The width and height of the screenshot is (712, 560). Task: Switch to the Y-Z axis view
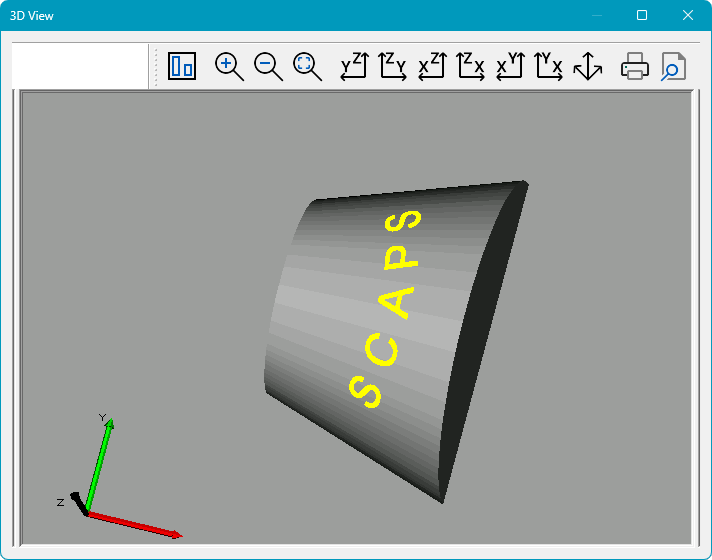[354, 66]
